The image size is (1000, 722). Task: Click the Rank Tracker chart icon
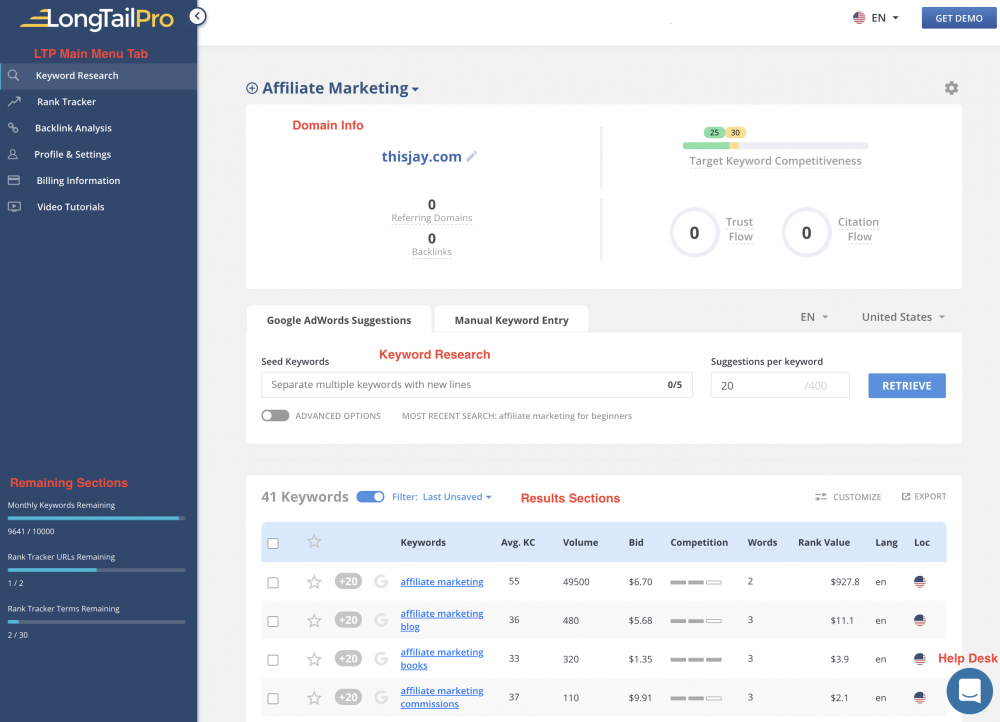pos(14,101)
